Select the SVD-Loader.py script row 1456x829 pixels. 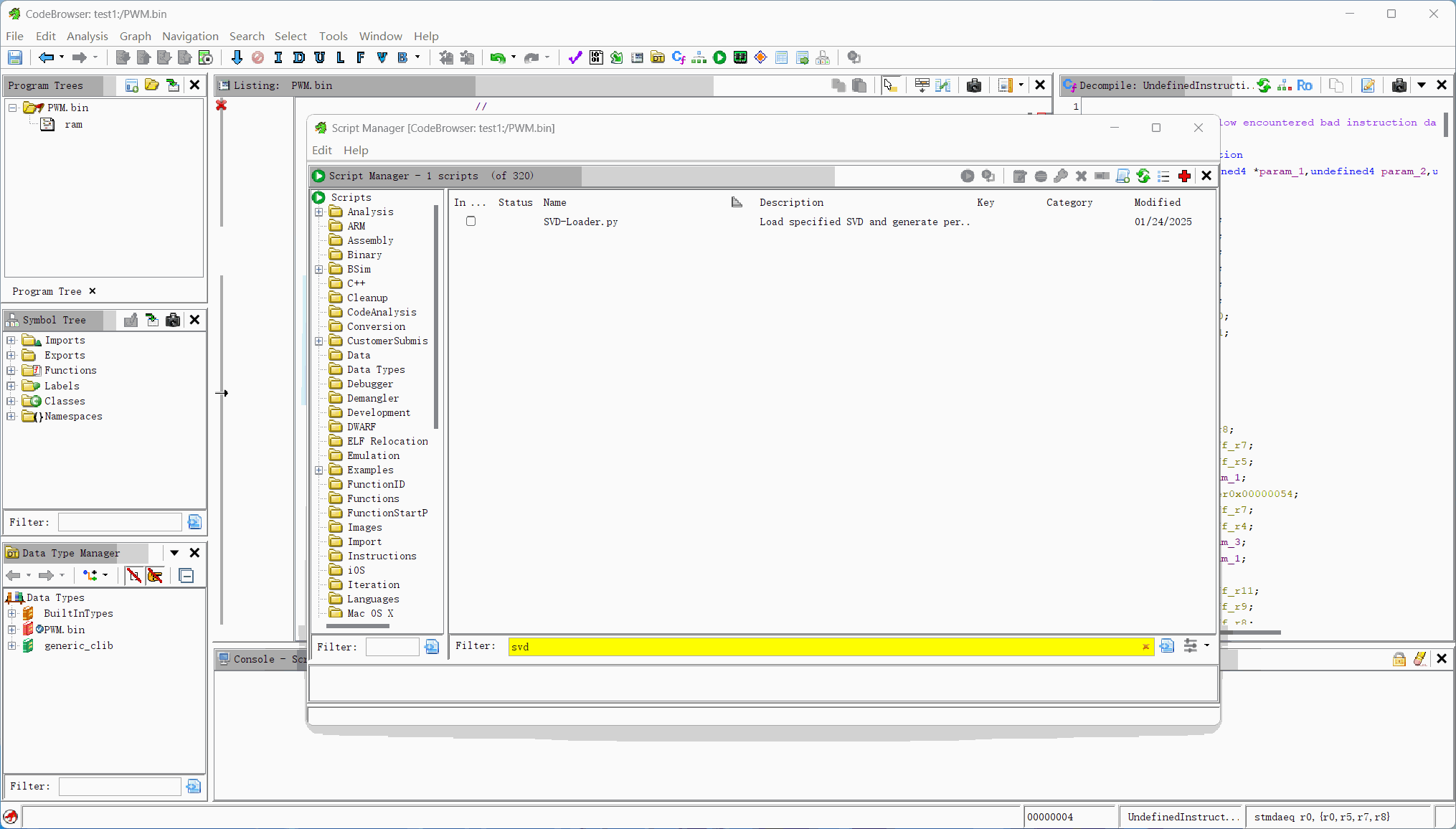click(580, 222)
